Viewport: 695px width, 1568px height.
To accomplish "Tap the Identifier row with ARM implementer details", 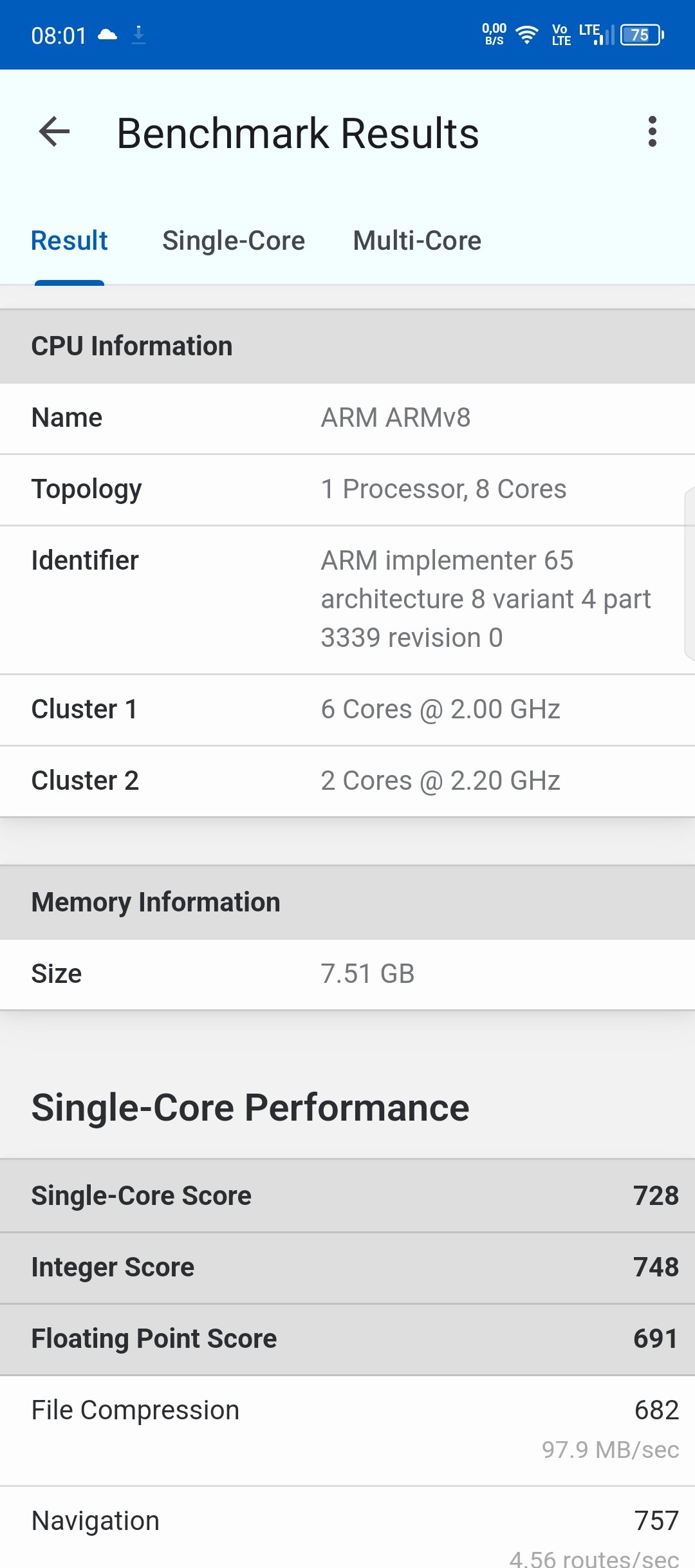I will point(347,599).
